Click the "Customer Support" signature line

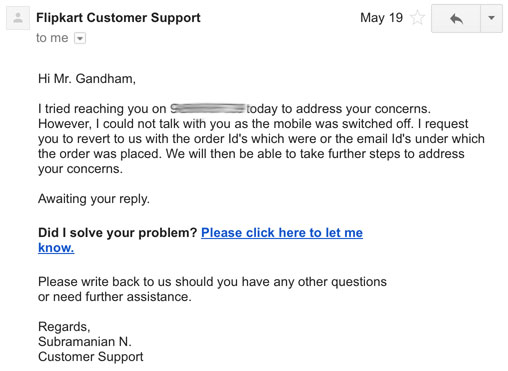[90, 357]
